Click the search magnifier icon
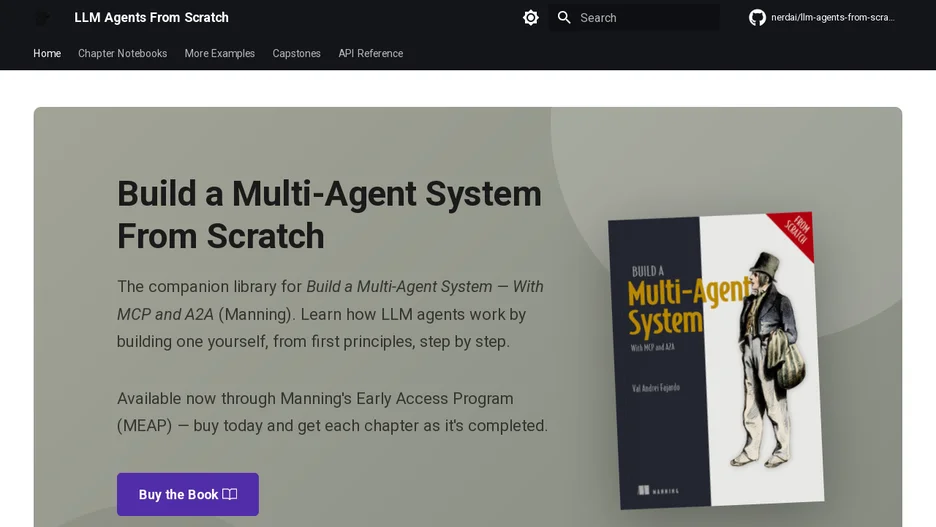This screenshot has height=527, width=936. [564, 18]
